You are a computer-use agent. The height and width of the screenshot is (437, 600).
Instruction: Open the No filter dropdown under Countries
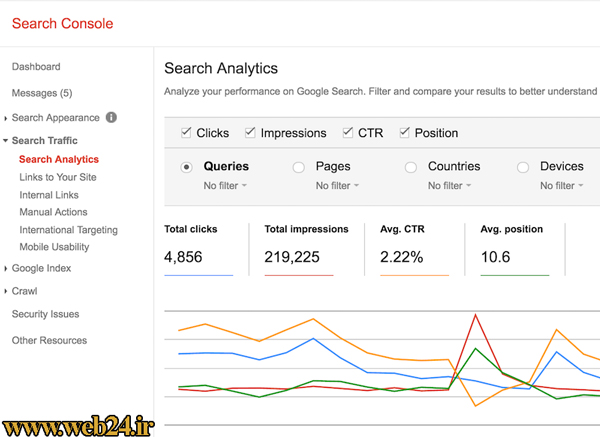click(x=449, y=186)
